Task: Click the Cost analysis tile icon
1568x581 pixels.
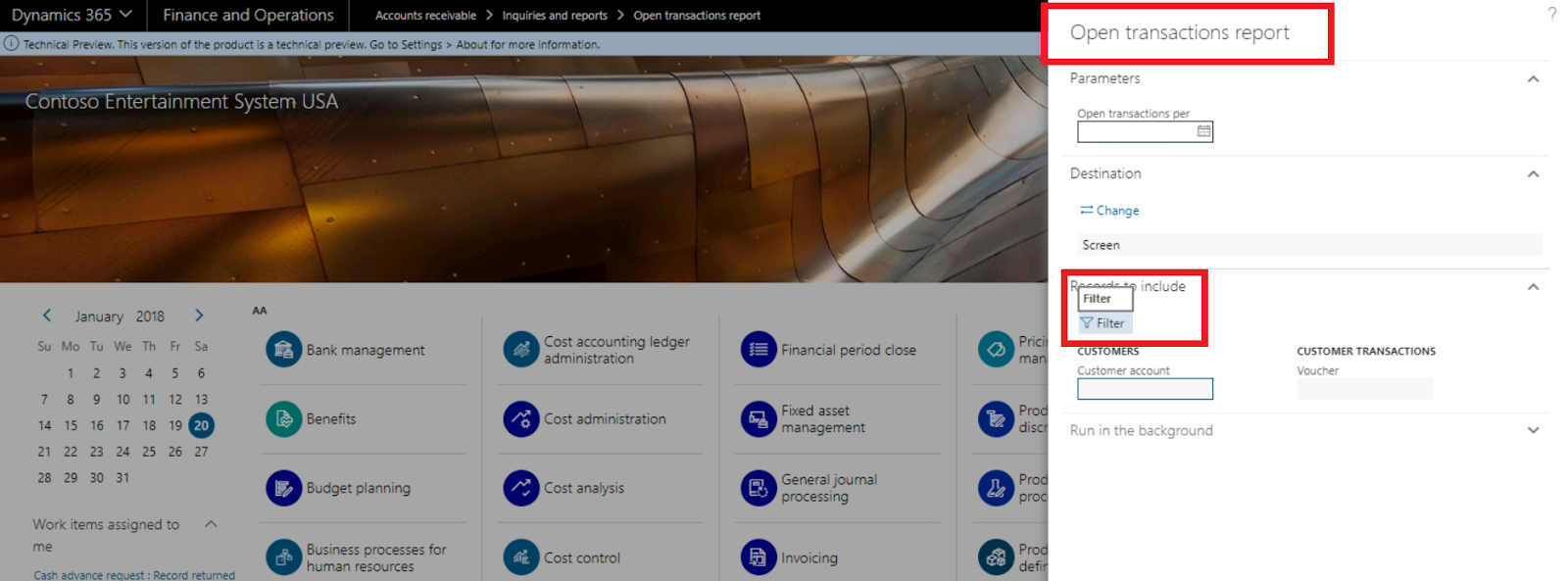Action: point(521,488)
